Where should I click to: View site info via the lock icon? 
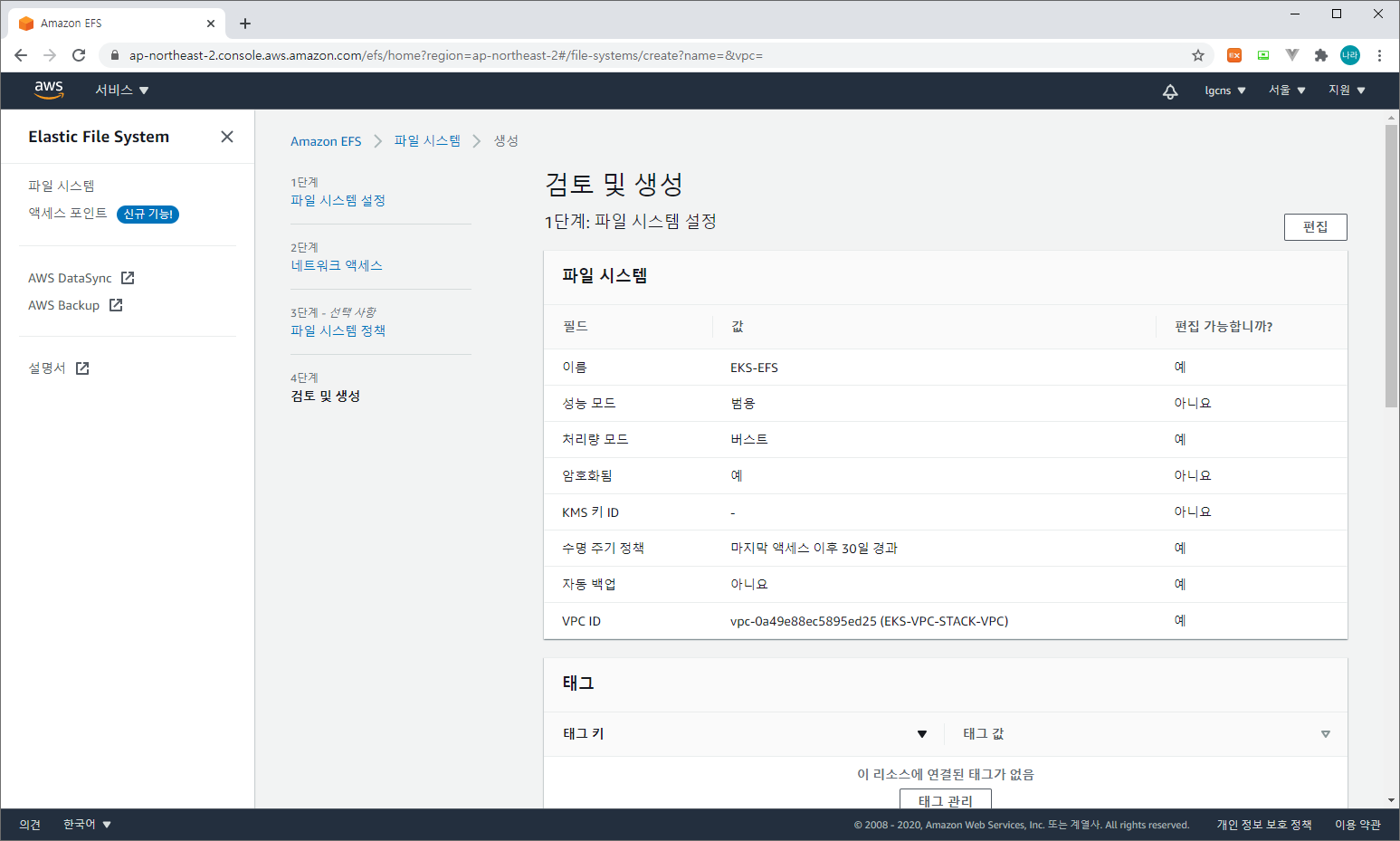click(115, 55)
